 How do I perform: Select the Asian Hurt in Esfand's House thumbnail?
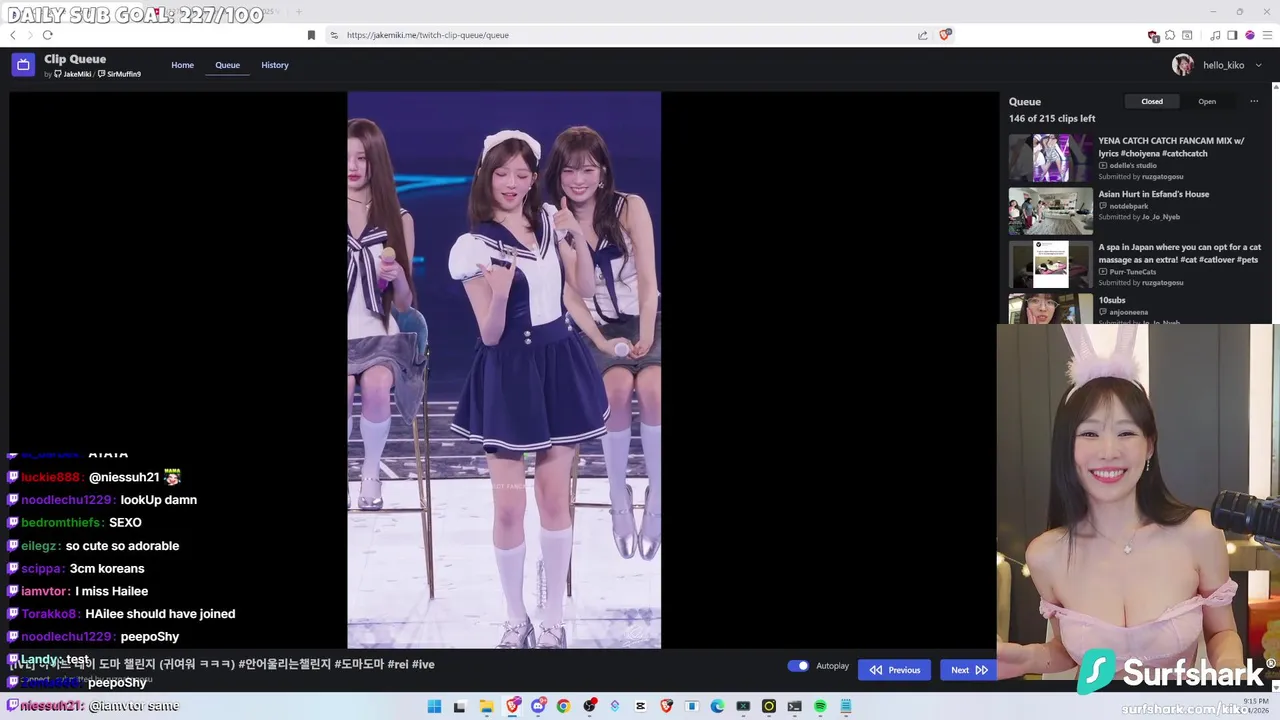(1050, 211)
